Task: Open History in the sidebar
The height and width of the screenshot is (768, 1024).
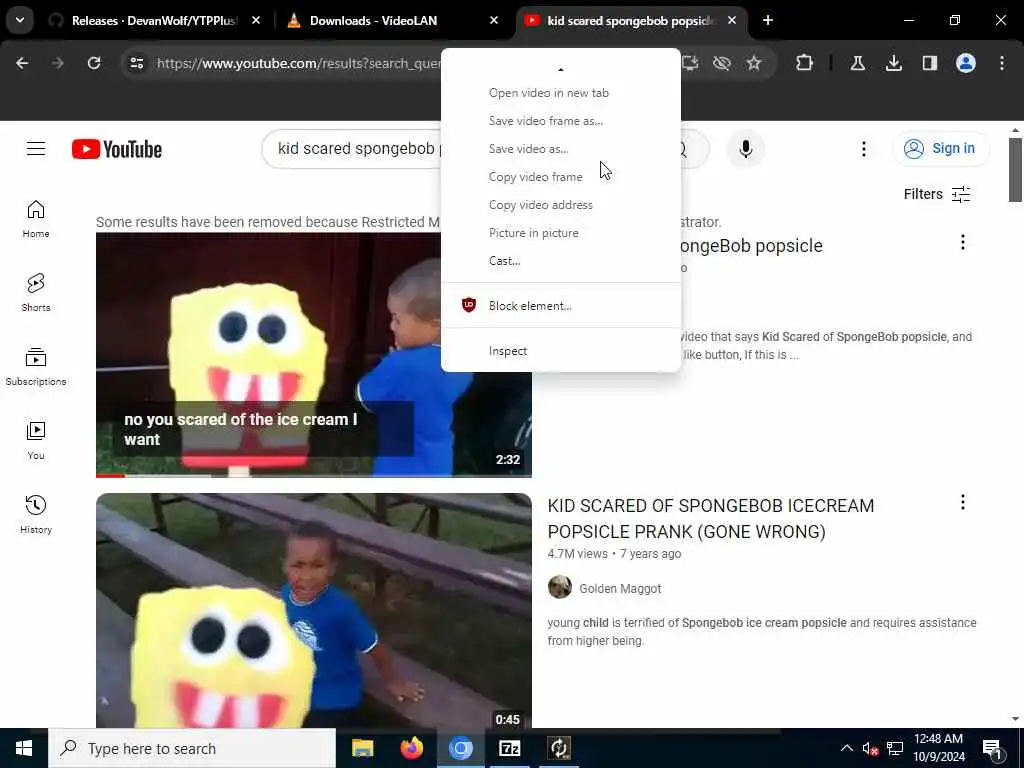Action: point(36,514)
